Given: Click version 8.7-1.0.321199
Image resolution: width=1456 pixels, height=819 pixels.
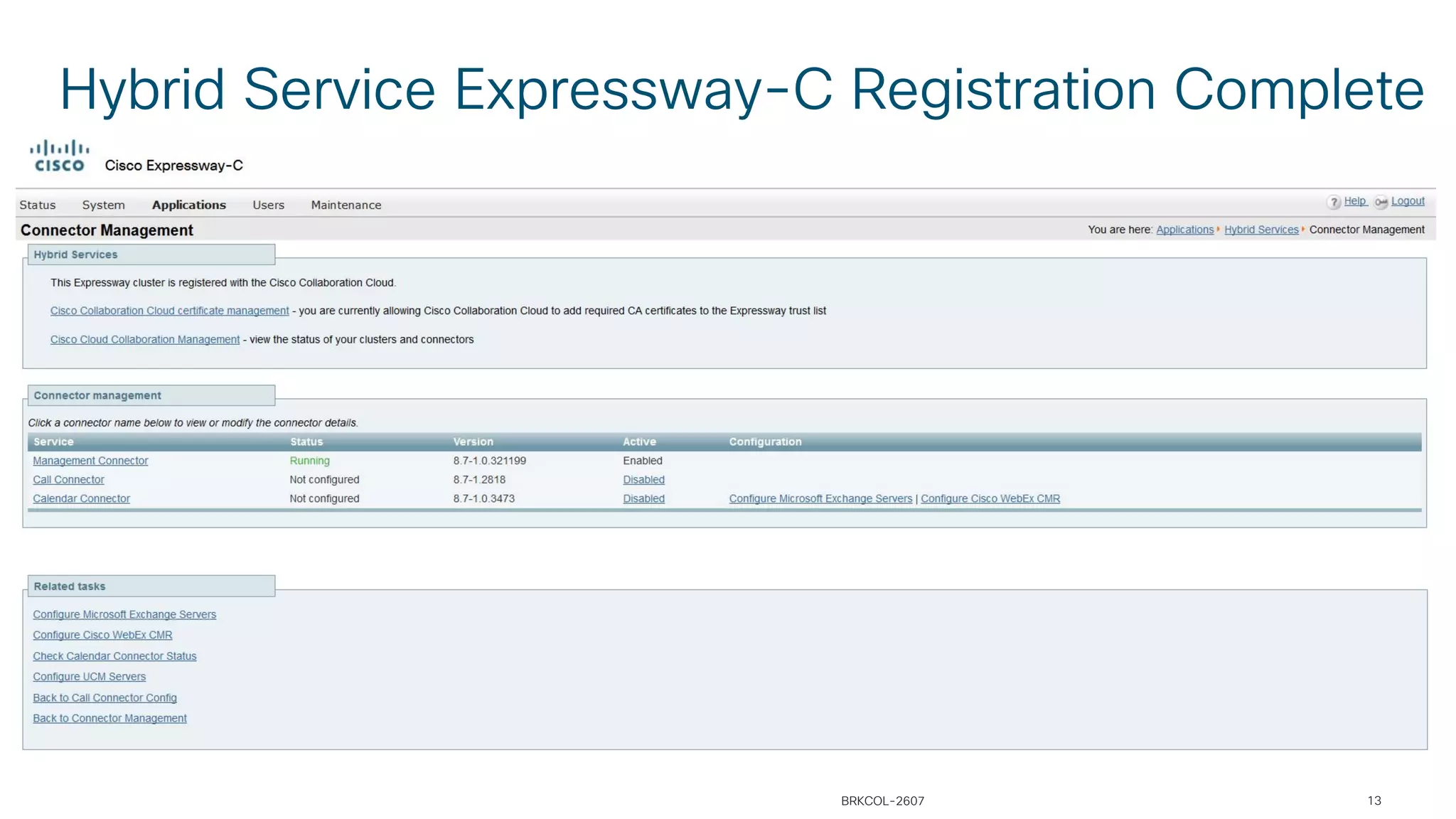Looking at the screenshot, I should pos(490,461).
